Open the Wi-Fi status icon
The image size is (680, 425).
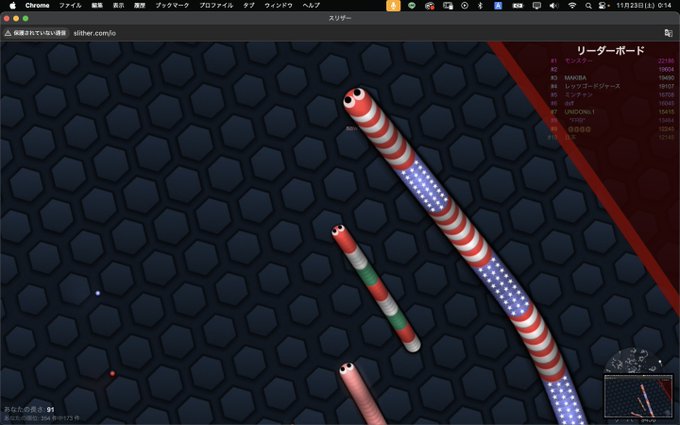[572, 6]
